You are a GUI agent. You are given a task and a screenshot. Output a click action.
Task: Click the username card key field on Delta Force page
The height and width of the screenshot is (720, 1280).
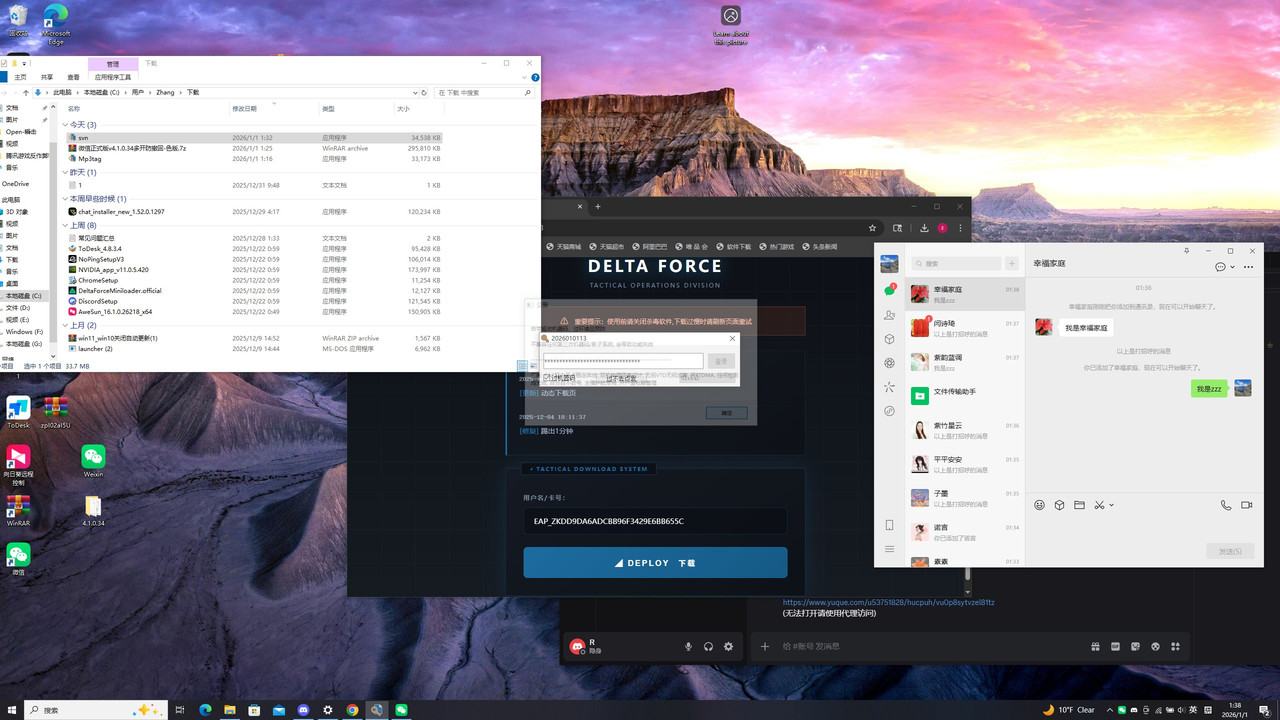coord(655,521)
